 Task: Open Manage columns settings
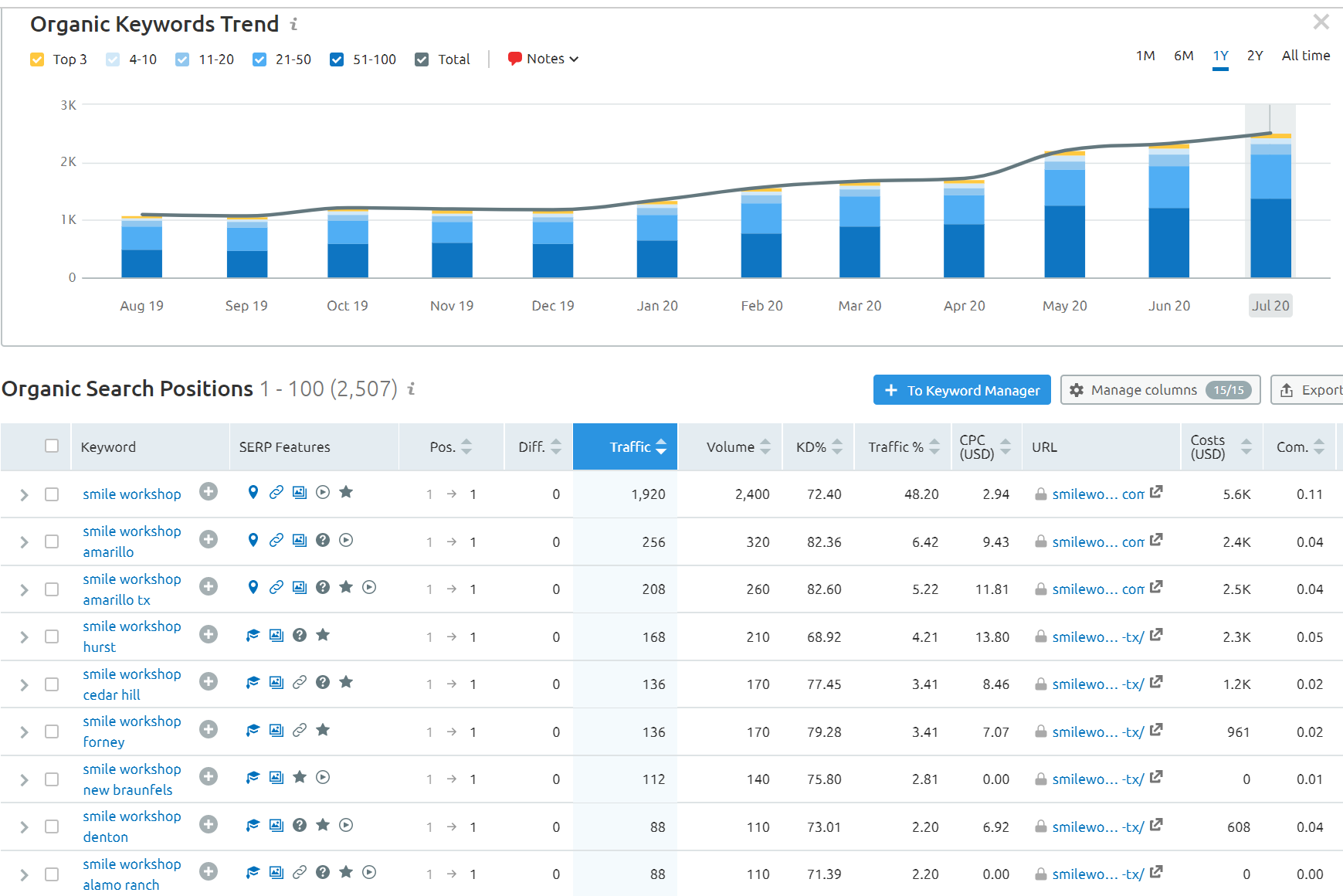tap(1160, 390)
